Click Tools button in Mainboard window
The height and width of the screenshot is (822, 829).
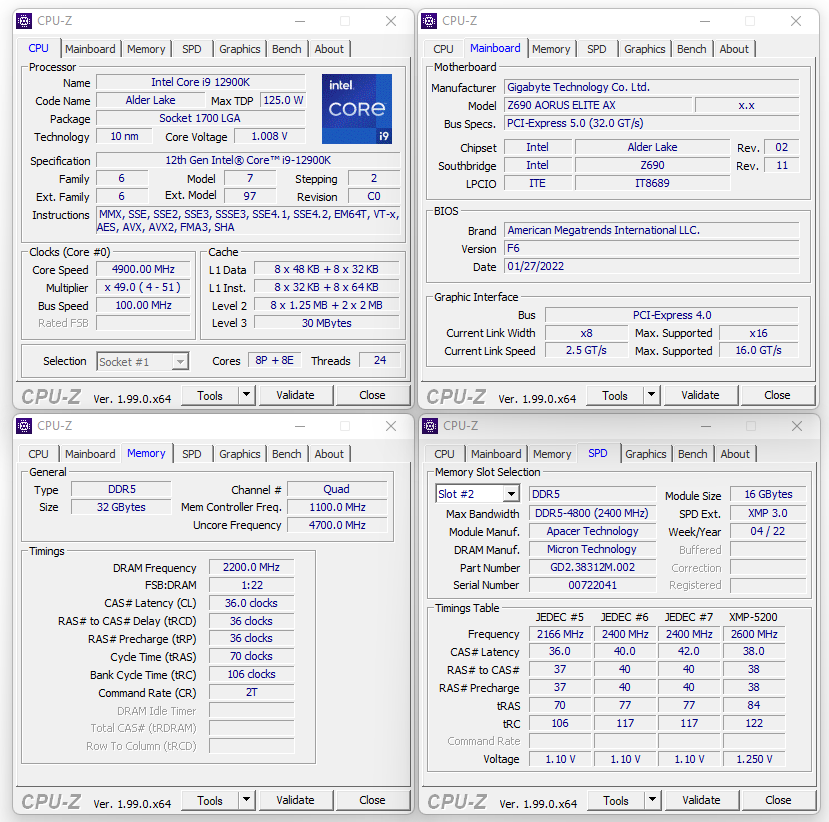[x=615, y=395]
